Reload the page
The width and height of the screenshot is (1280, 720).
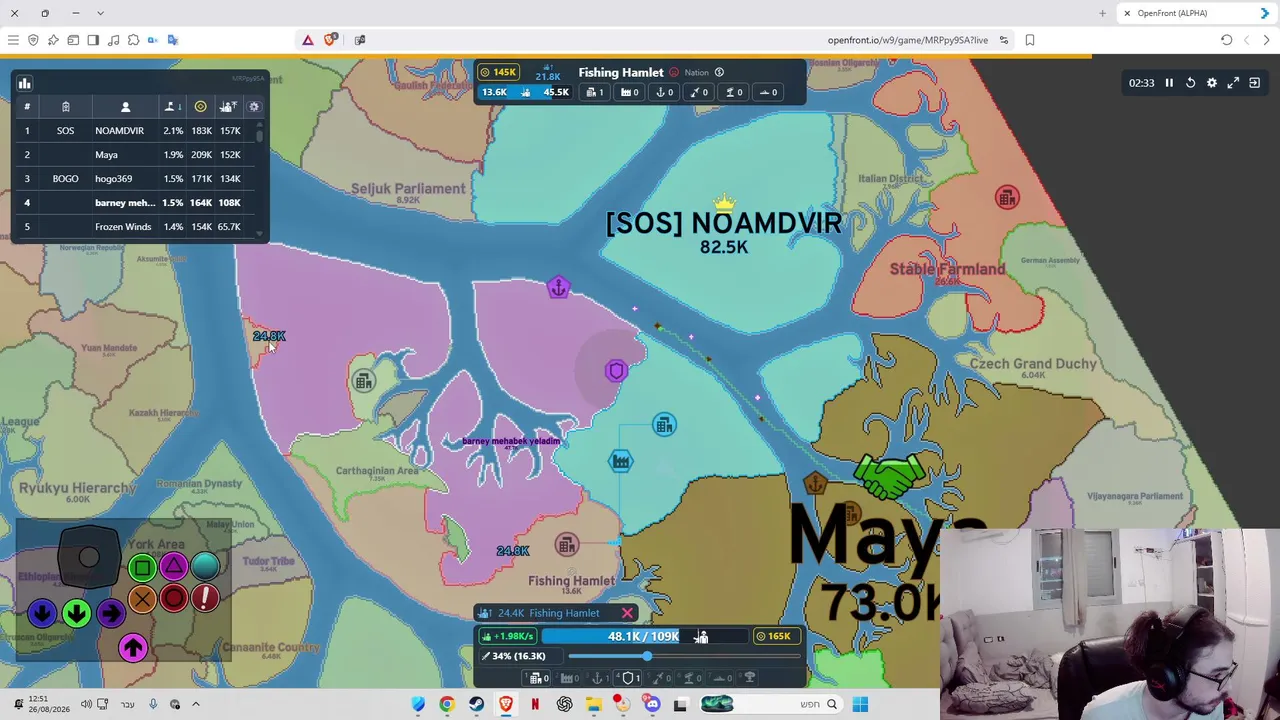tap(1226, 40)
